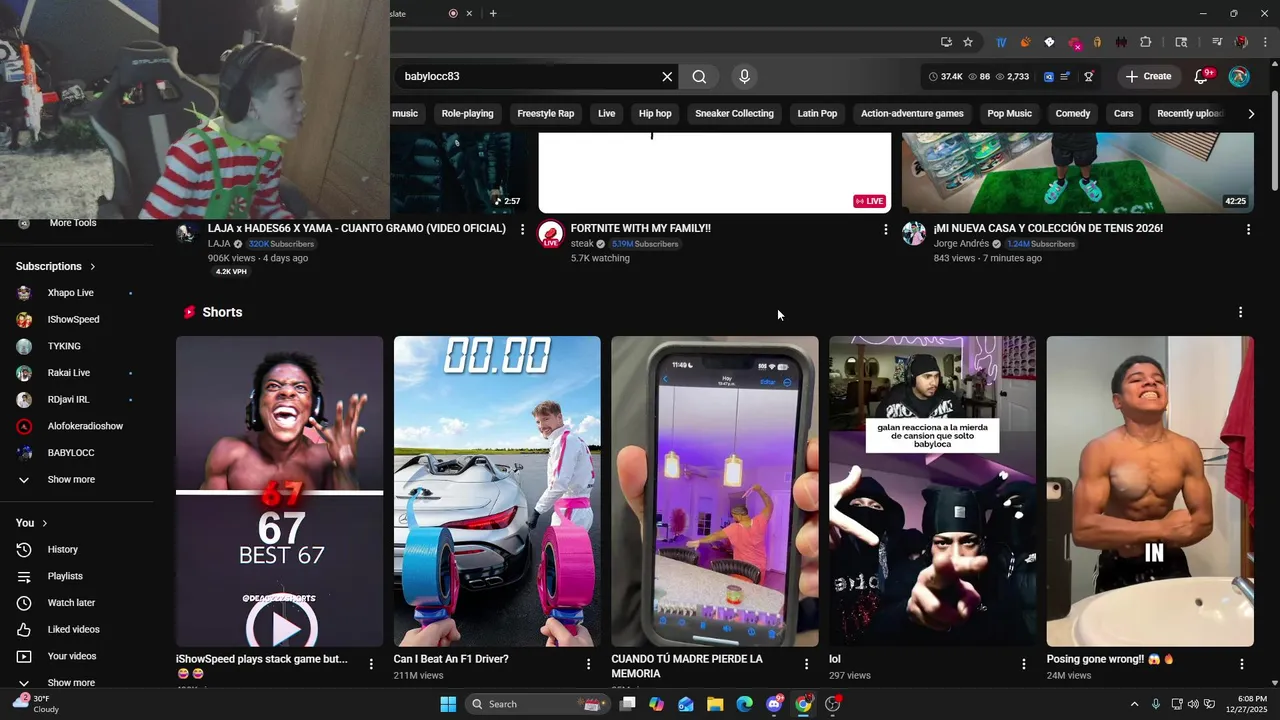This screenshot has height=720, width=1280.
Task: Open Playlists in sidebar
Action: coord(65,577)
